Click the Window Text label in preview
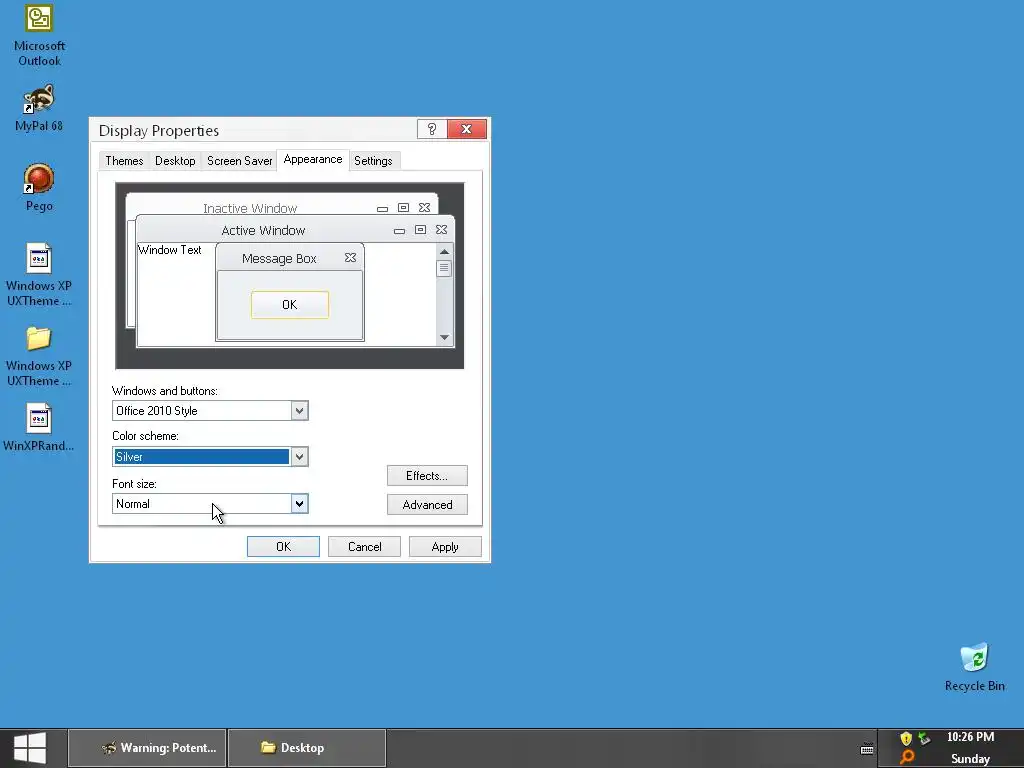 point(170,250)
